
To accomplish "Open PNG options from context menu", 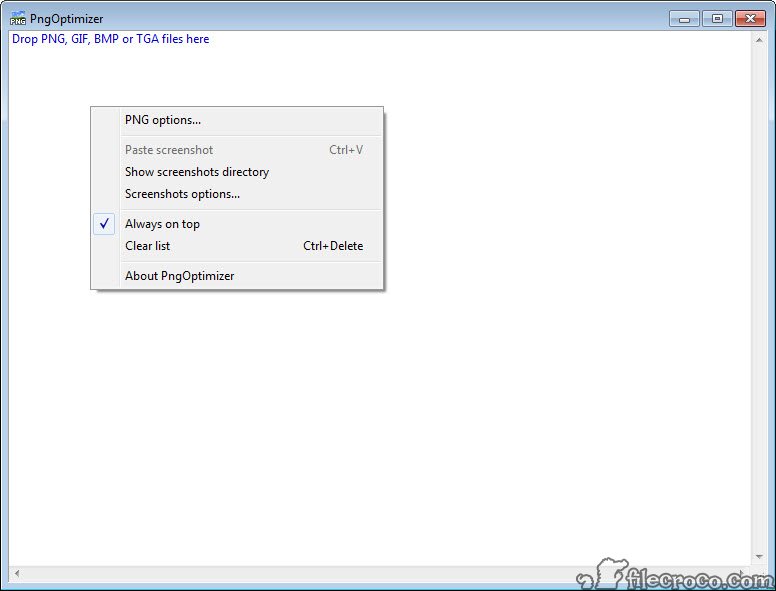I will click(x=237, y=120).
